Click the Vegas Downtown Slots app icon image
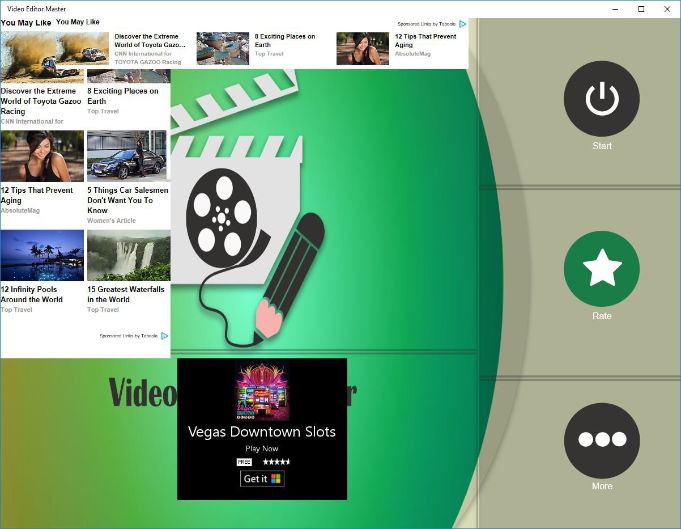Viewport: 681px width, 529px height. pyautogui.click(x=262, y=392)
